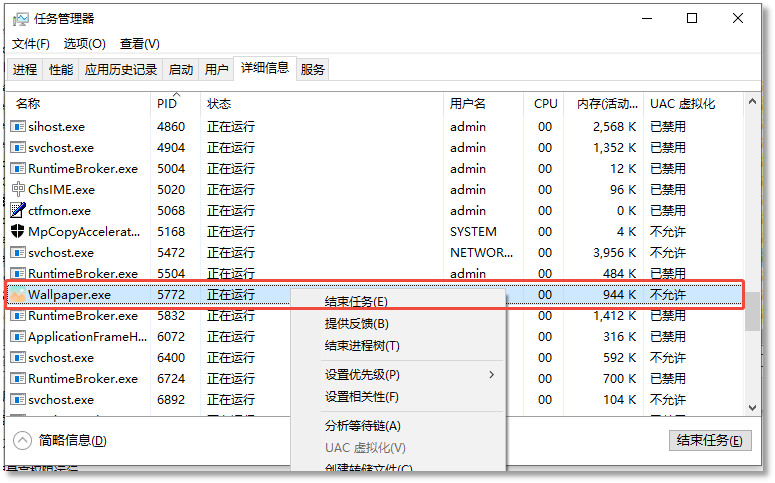
Task: Switch to the 性能 tab
Action: click(x=61, y=70)
